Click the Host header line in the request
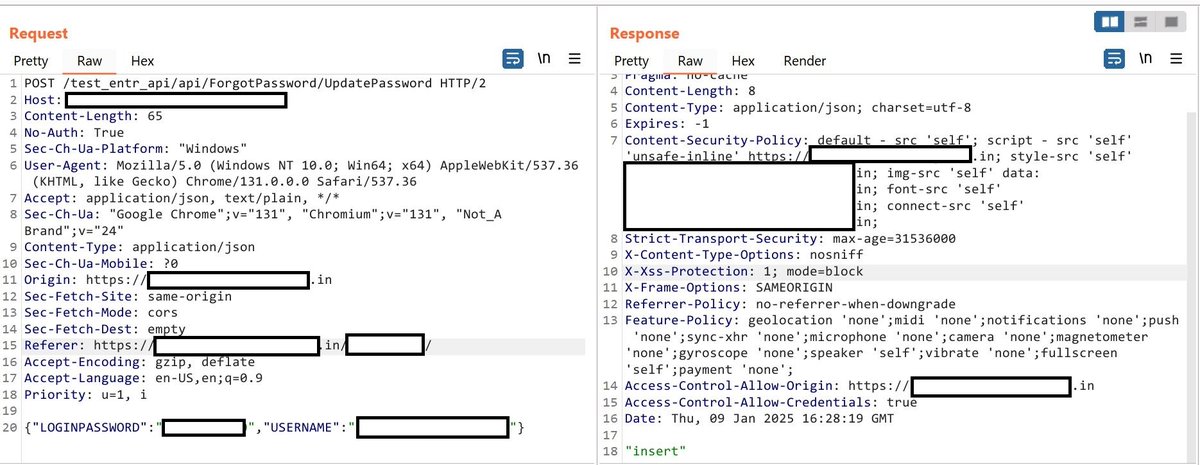Viewport: 1200px width, 465px height. [155, 99]
